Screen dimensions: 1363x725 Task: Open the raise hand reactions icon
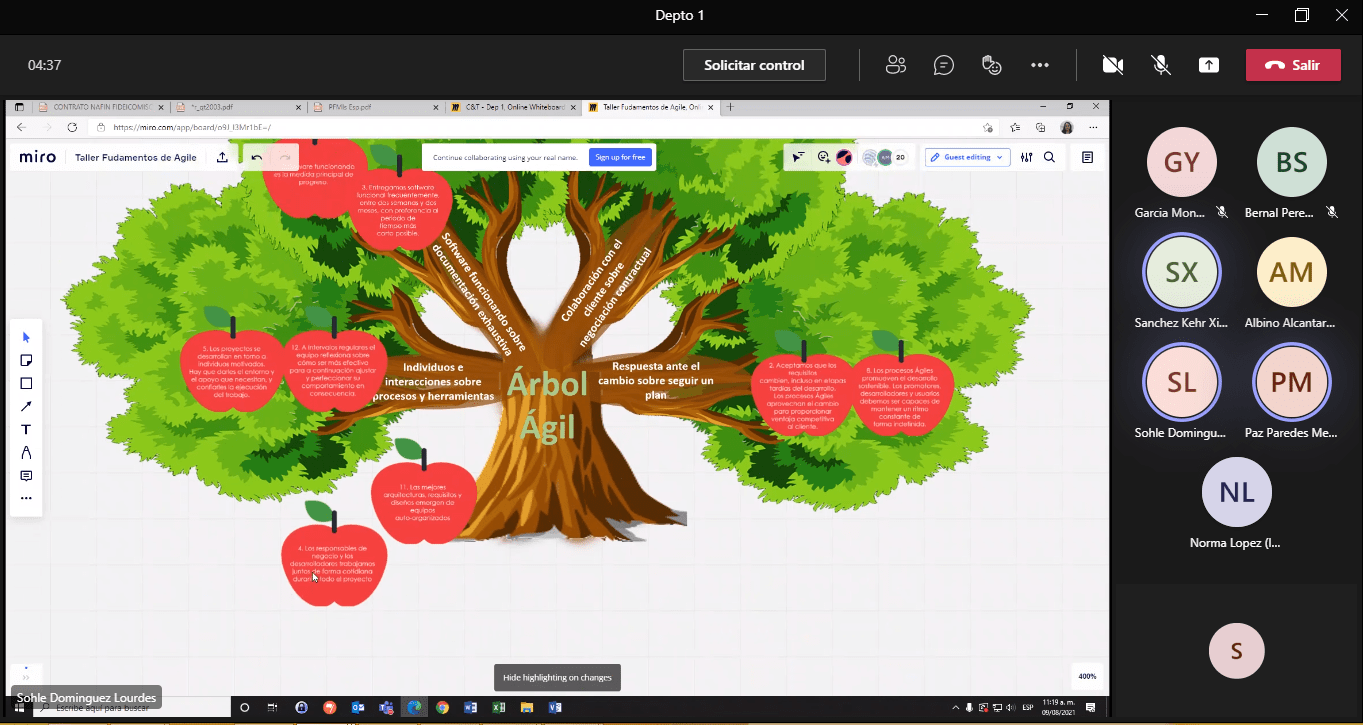pos(991,65)
